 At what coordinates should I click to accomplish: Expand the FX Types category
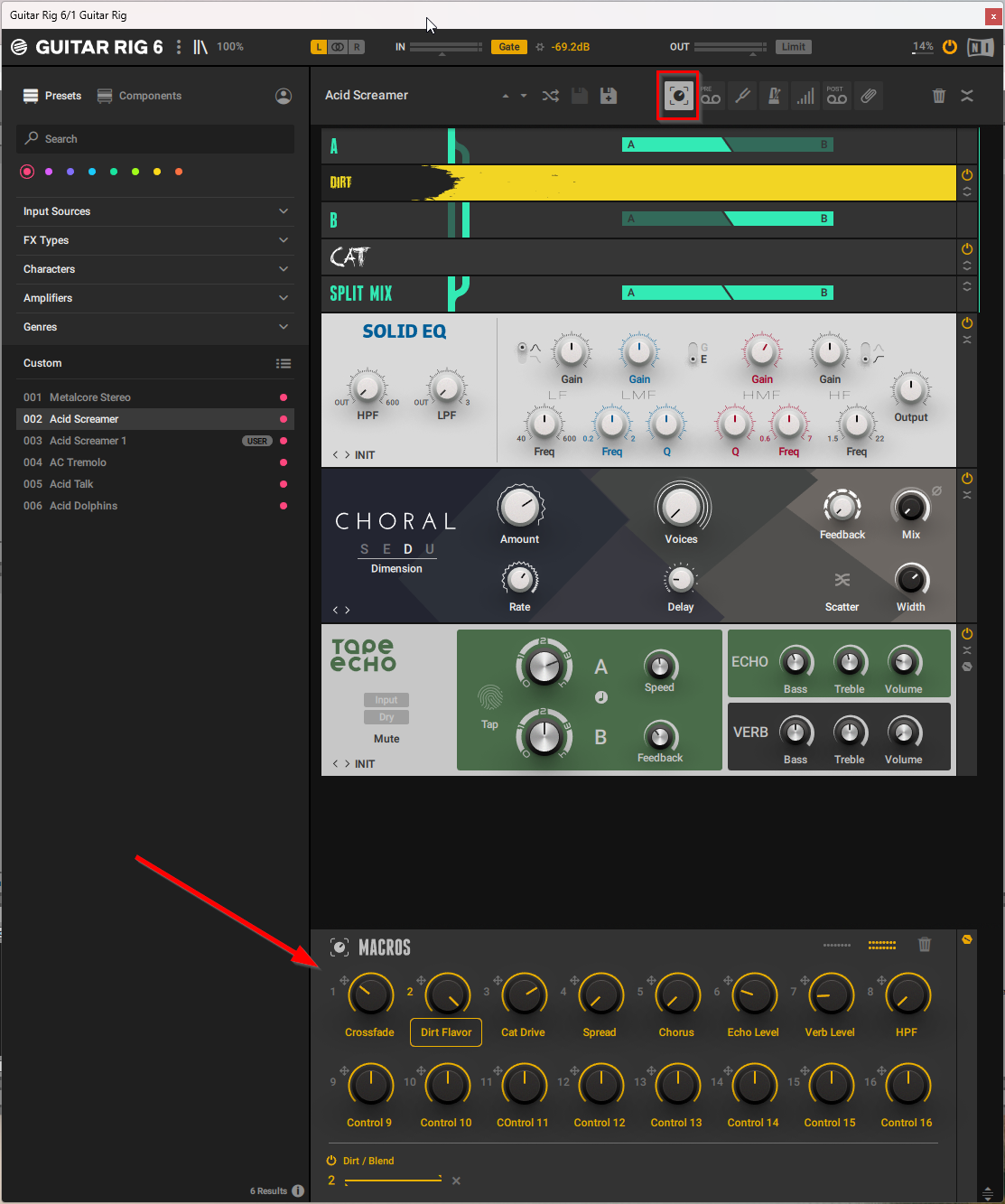coord(155,240)
